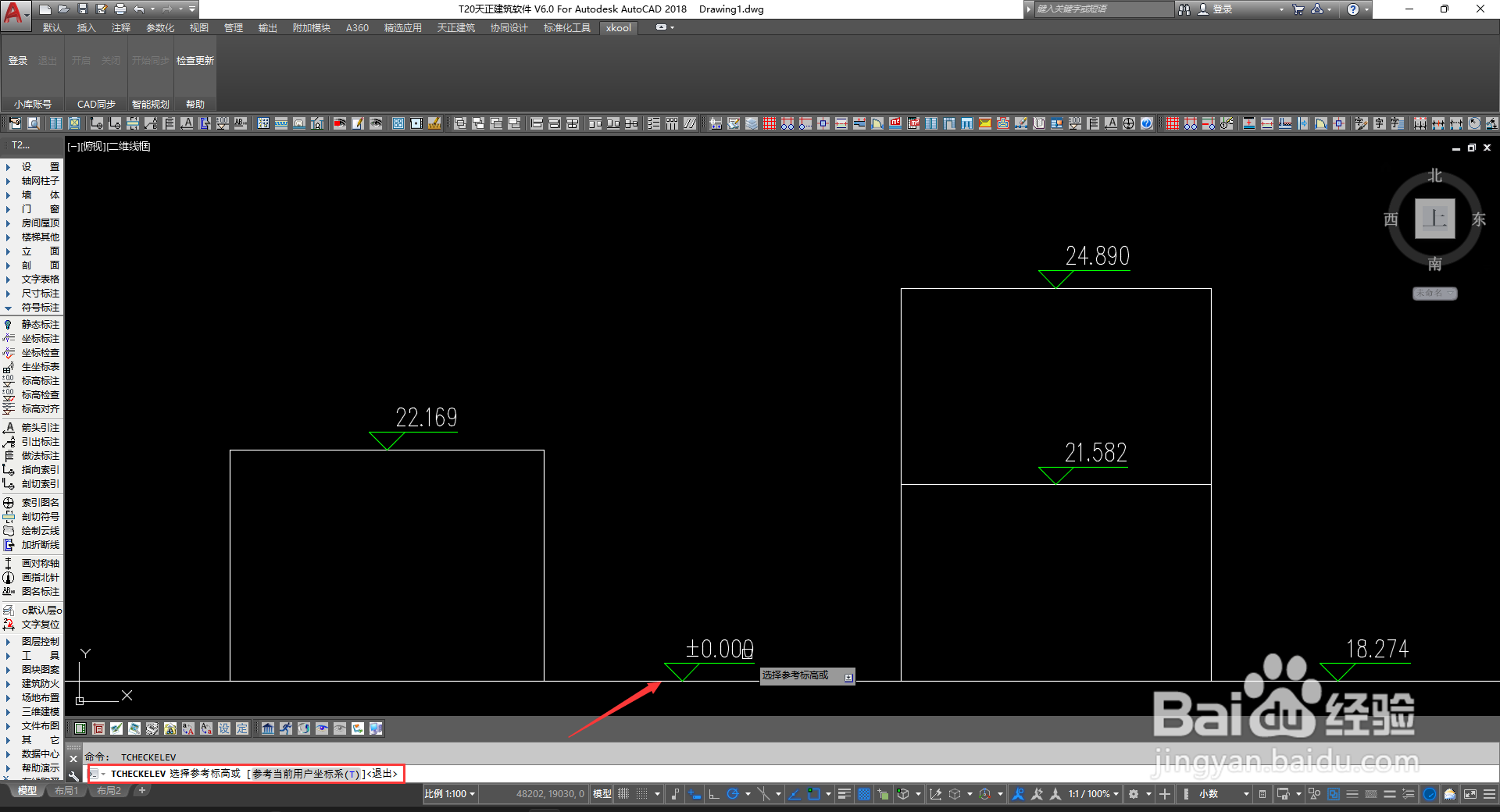Viewport: 1500px width, 812px height.
Task: Expand the 图层控制 menu group
Action: (31, 642)
